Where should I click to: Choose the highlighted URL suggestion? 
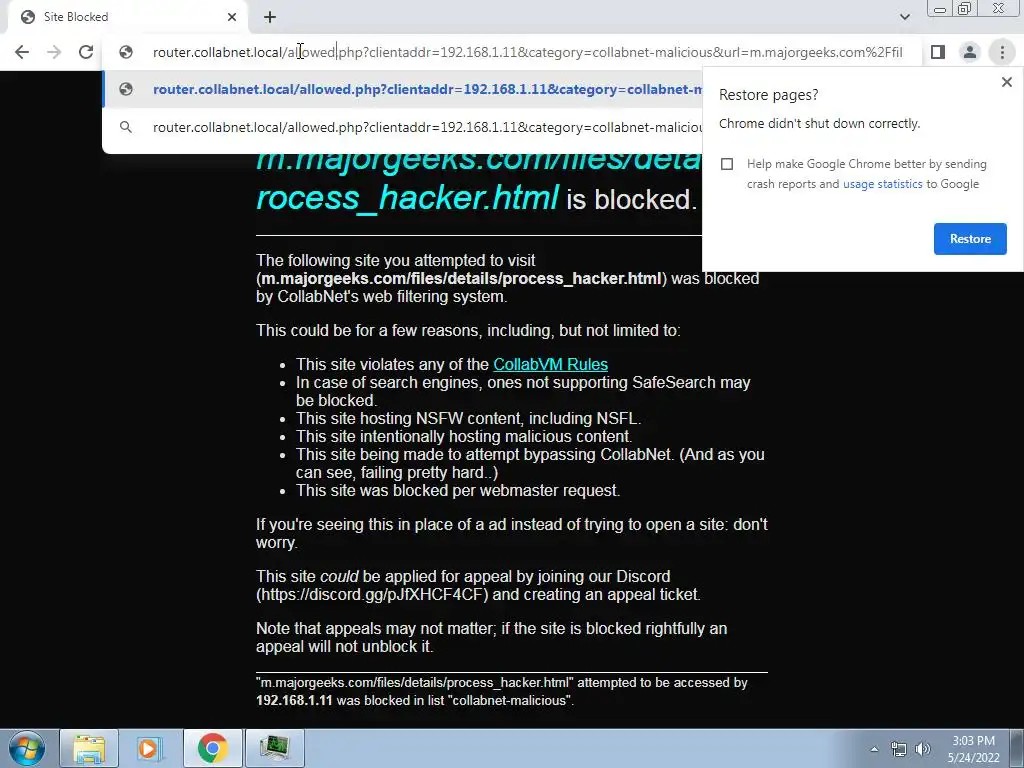point(403,89)
